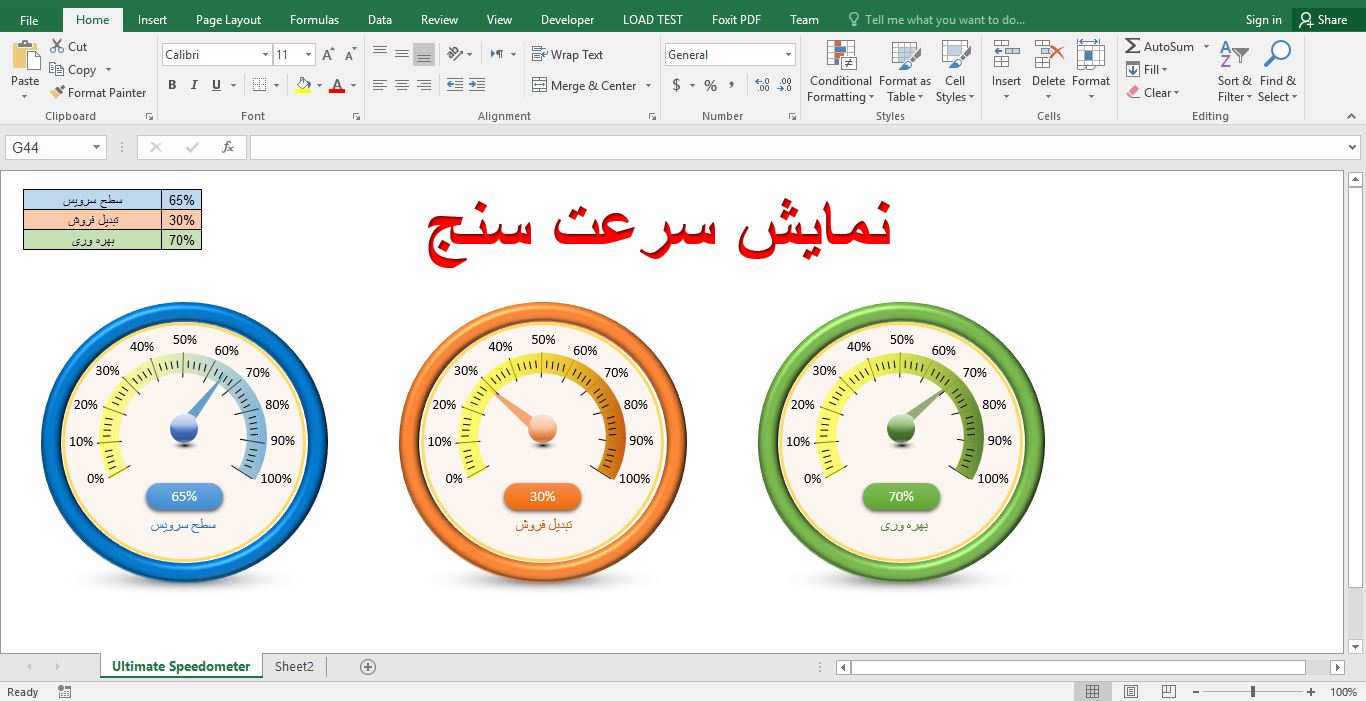Click the Share button
The width and height of the screenshot is (1366, 701).
[1322, 20]
